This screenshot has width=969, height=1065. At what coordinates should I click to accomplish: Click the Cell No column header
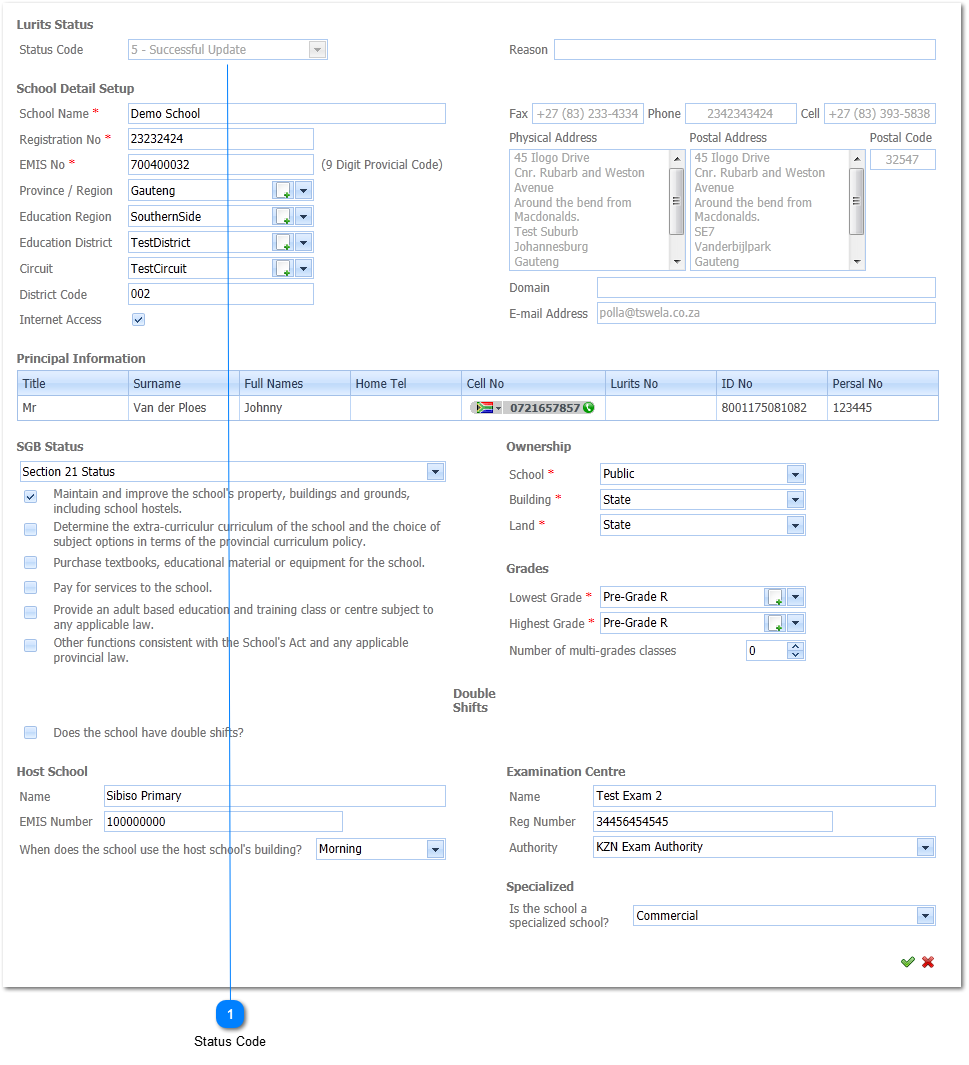coord(534,383)
